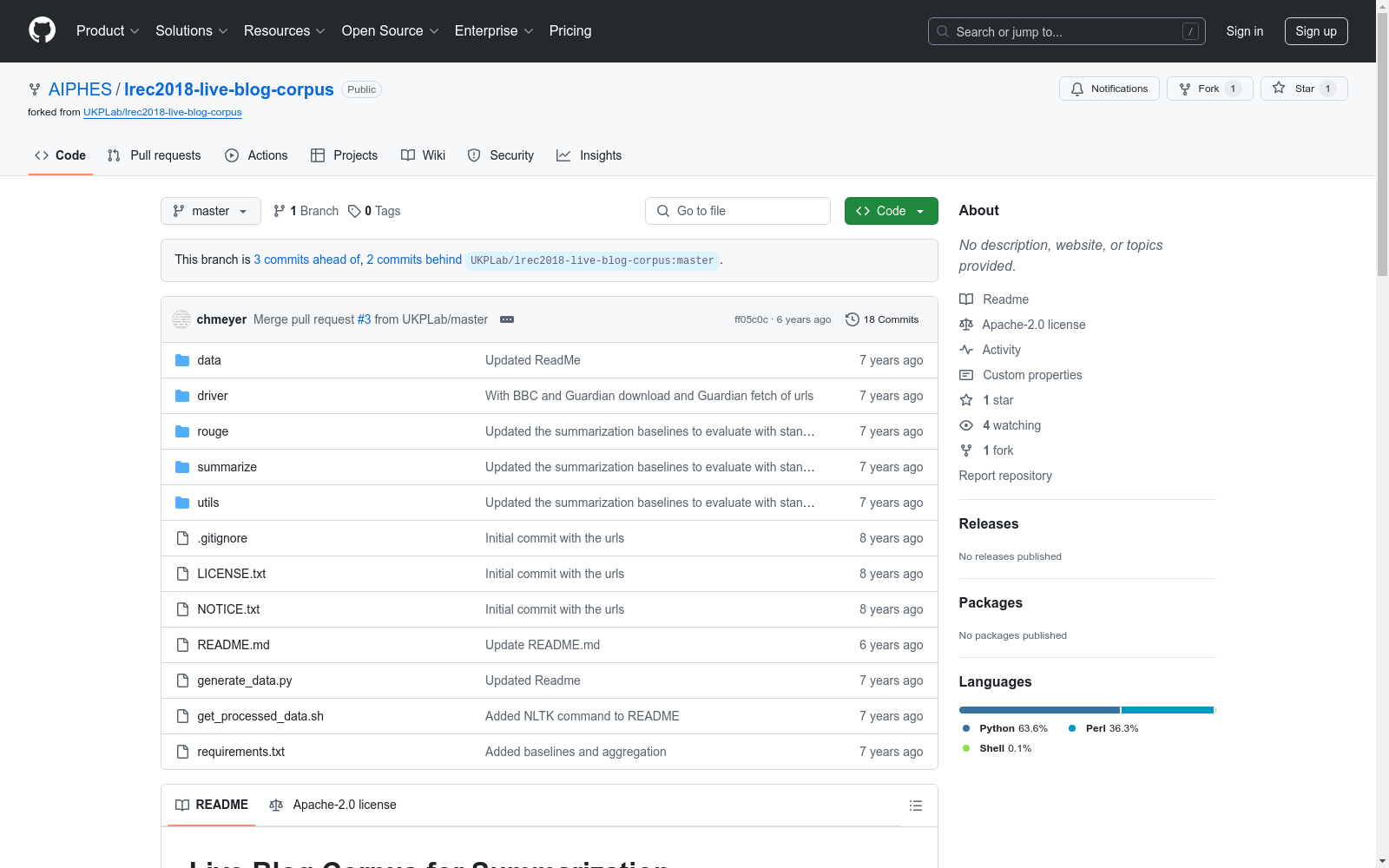Click the license scale icon in About
Image resolution: width=1389 pixels, height=868 pixels.
coord(966,325)
